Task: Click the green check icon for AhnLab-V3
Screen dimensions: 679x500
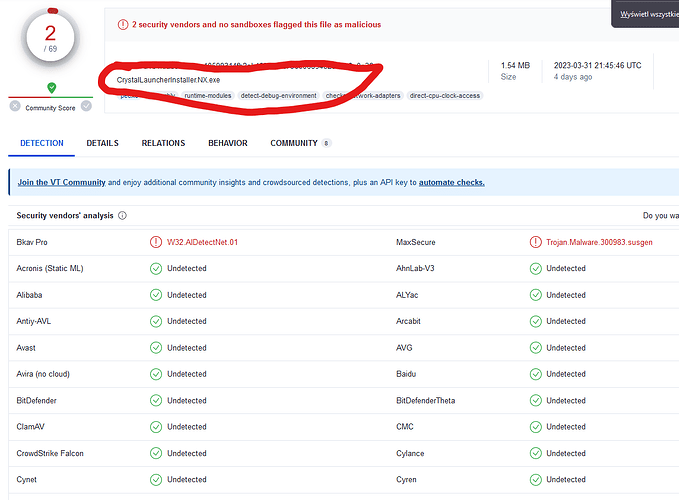Action: tap(536, 268)
